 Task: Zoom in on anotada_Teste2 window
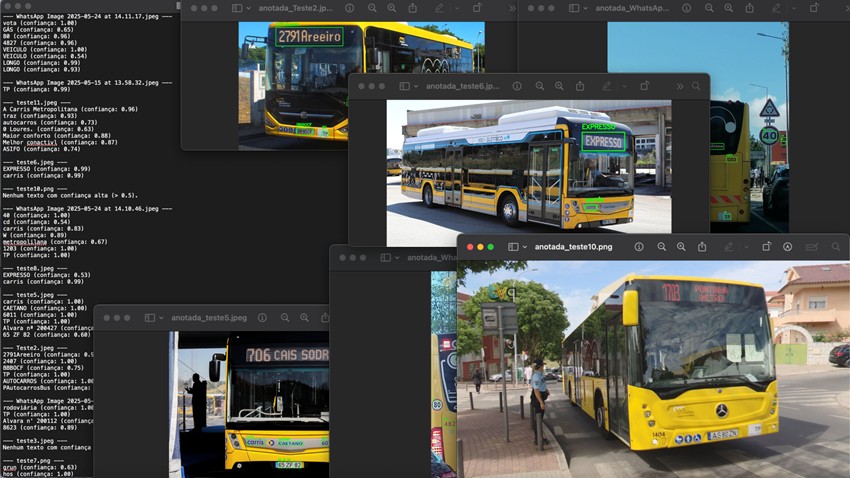392,8
